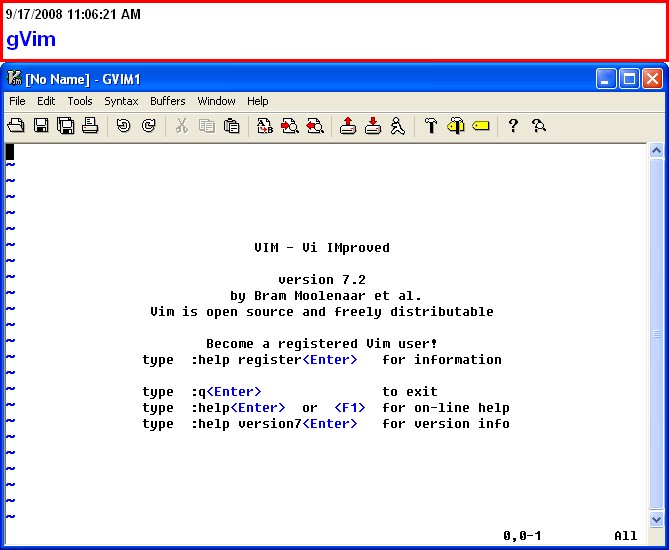Click the Print toolbar icon
The height and width of the screenshot is (550, 669).
[x=90, y=126]
